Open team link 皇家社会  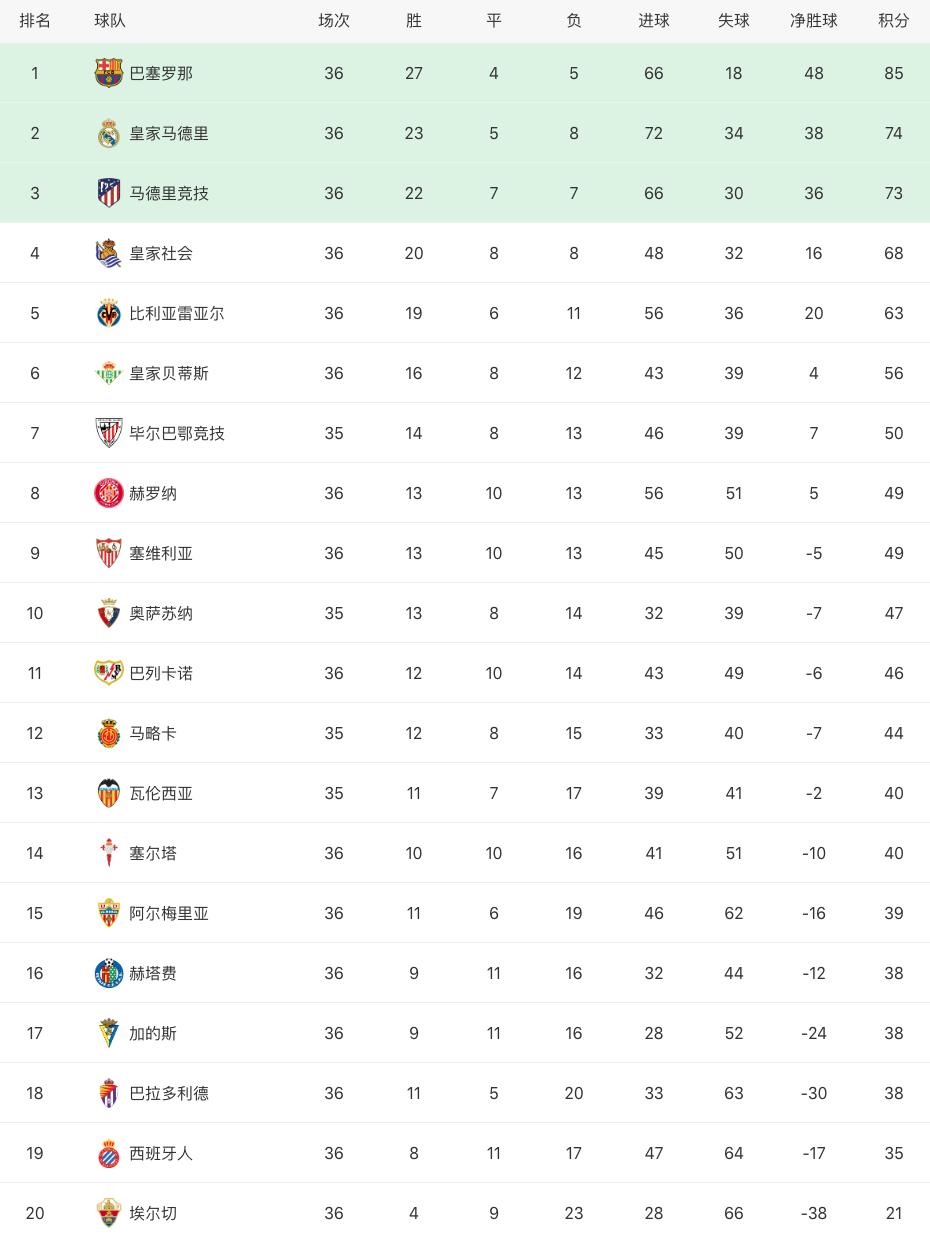[161, 253]
